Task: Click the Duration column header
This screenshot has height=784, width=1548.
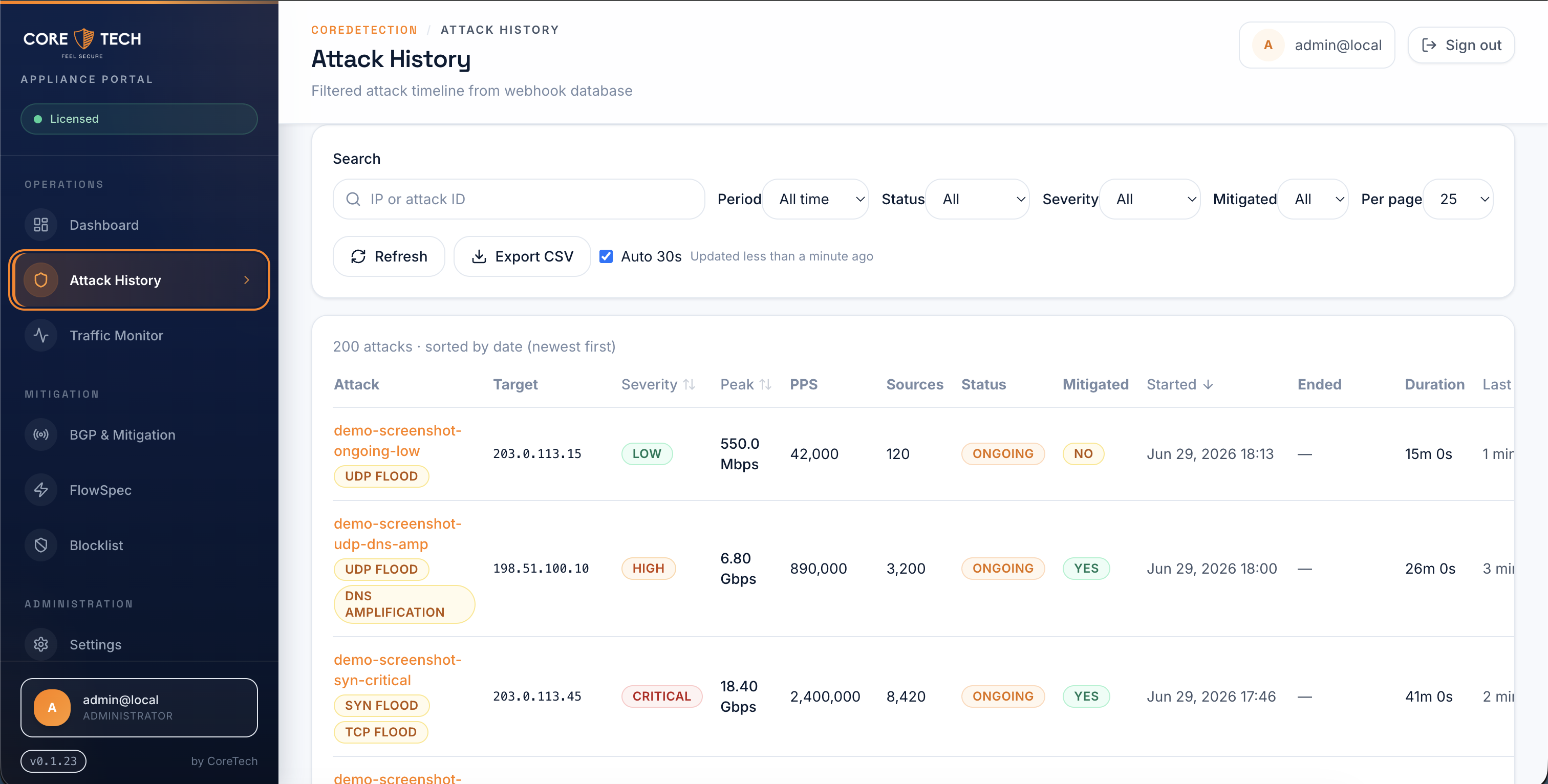Action: (x=1434, y=384)
